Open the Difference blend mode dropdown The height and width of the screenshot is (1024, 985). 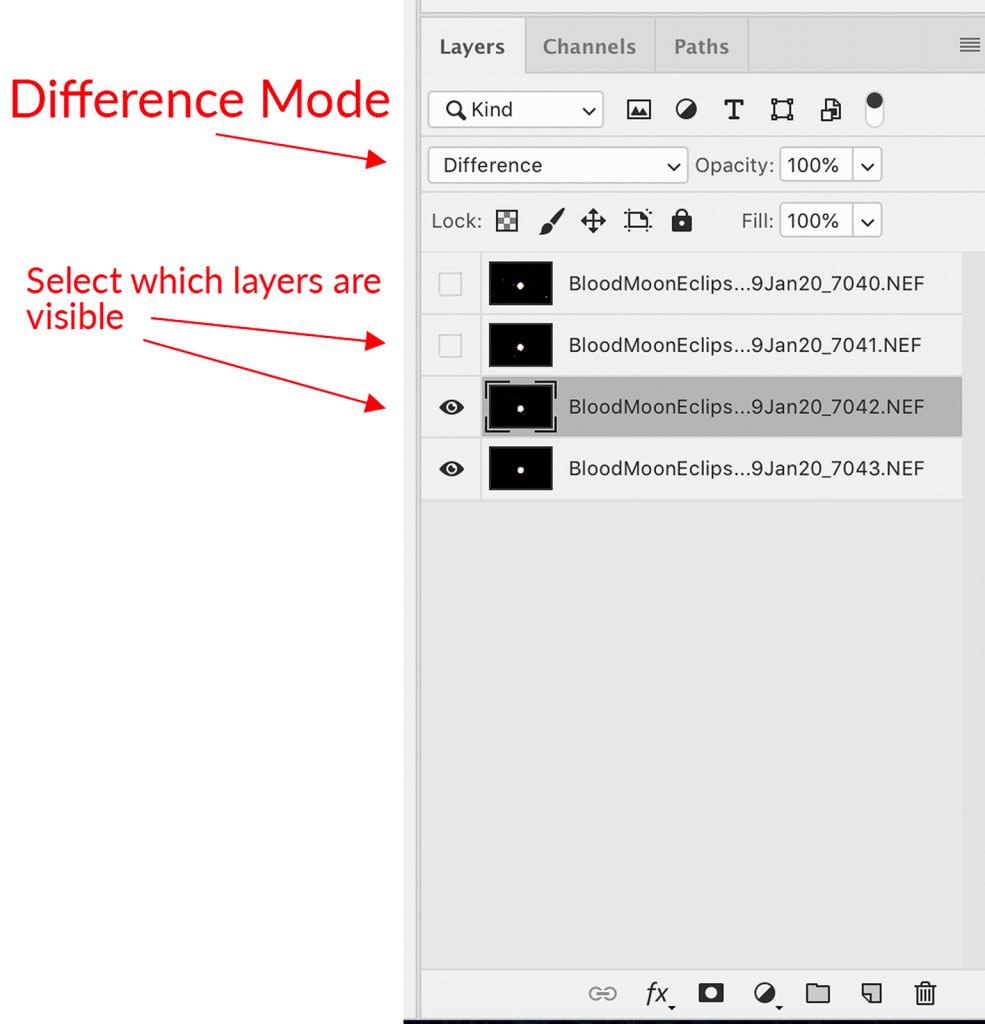(x=558, y=165)
